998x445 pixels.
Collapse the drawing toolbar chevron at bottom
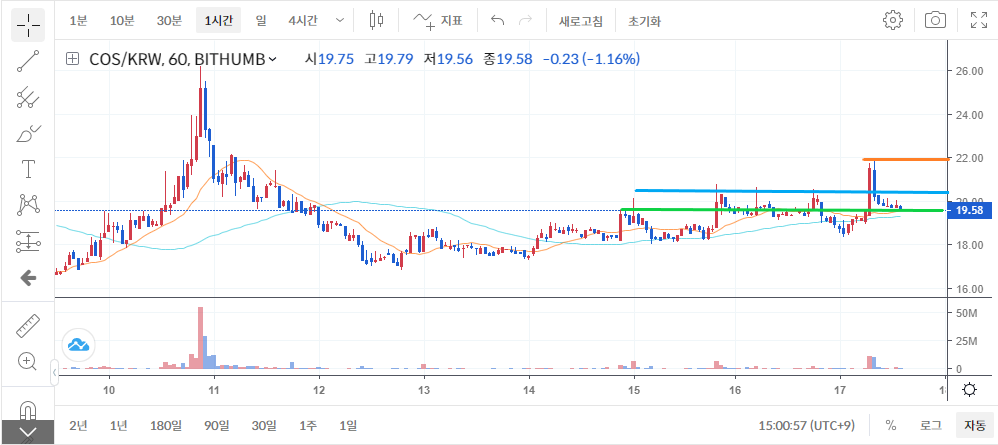tap(27, 433)
